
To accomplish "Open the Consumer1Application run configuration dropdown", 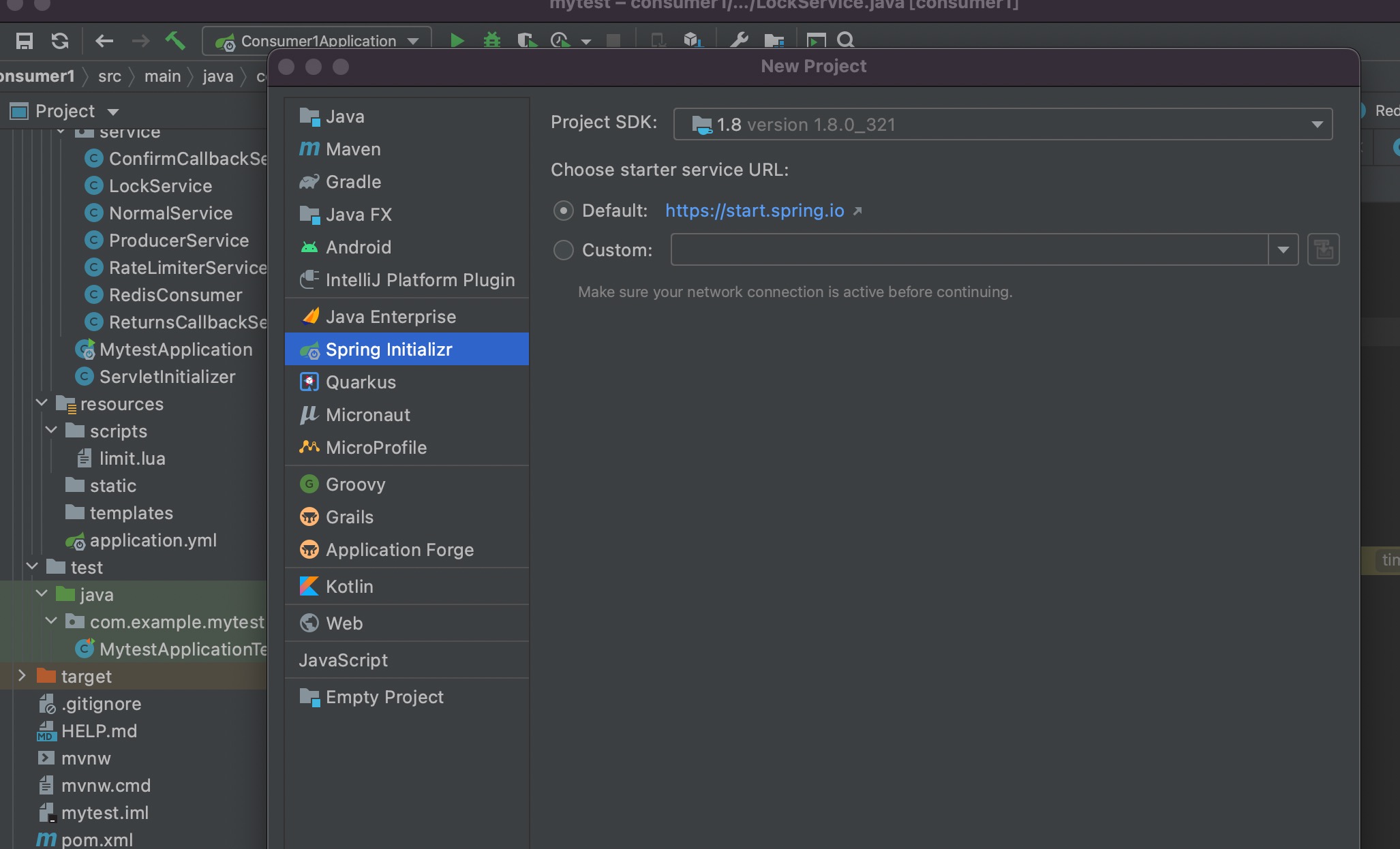I will (413, 41).
